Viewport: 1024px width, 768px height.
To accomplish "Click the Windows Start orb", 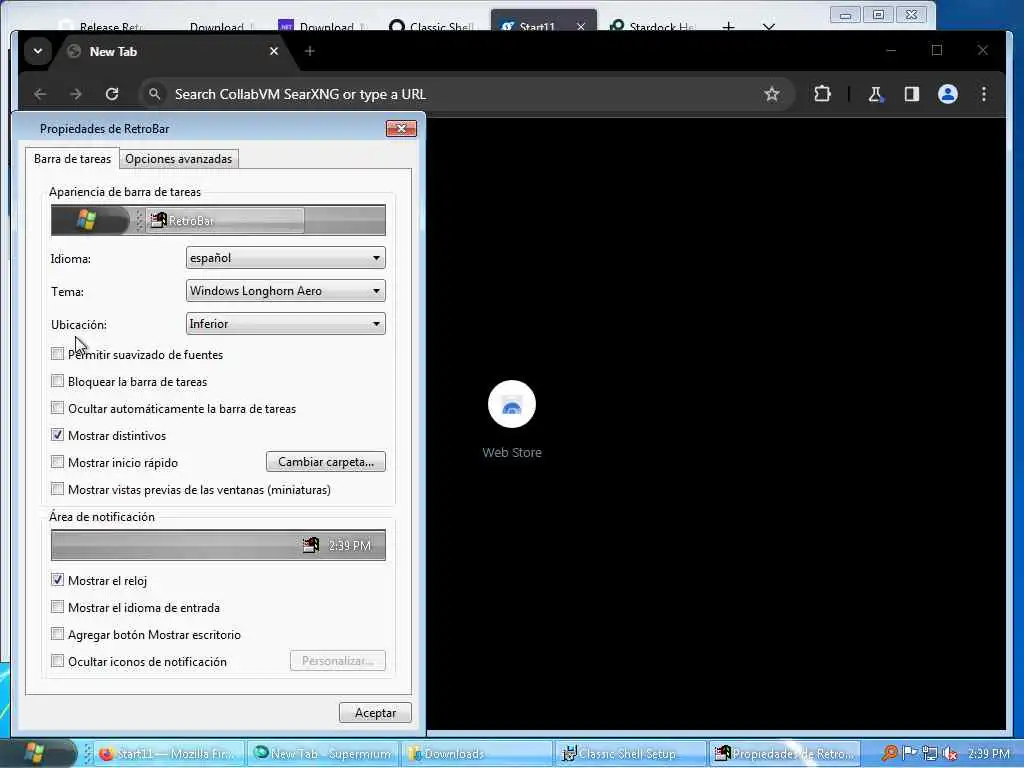I will tap(34, 753).
